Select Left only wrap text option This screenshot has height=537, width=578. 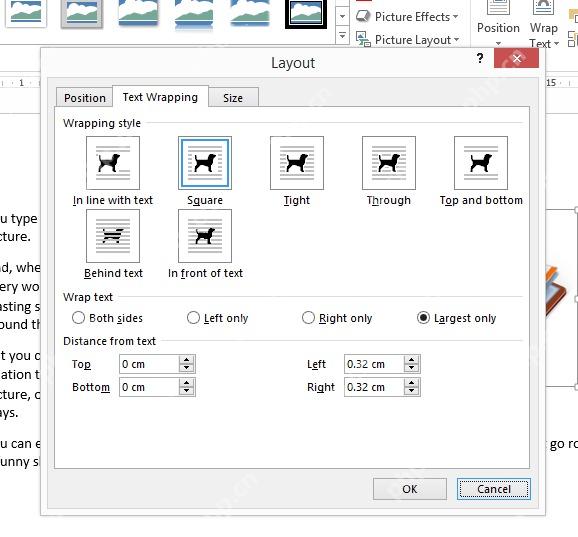218,318
